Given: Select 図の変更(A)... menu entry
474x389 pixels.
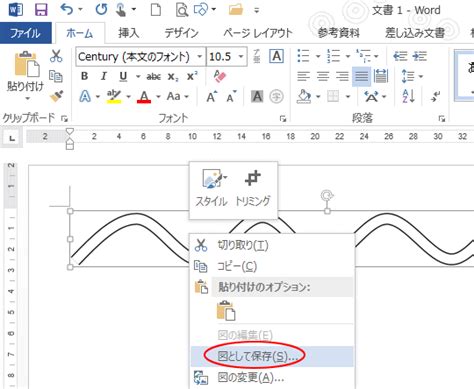Looking at the screenshot, I should pos(272,378).
